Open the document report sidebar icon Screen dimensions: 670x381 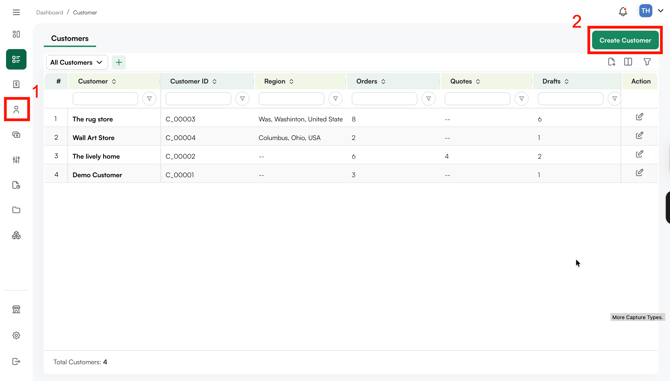point(16,185)
